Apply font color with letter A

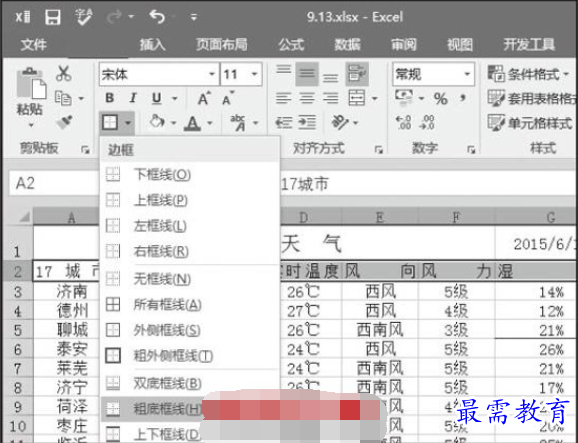pos(193,123)
